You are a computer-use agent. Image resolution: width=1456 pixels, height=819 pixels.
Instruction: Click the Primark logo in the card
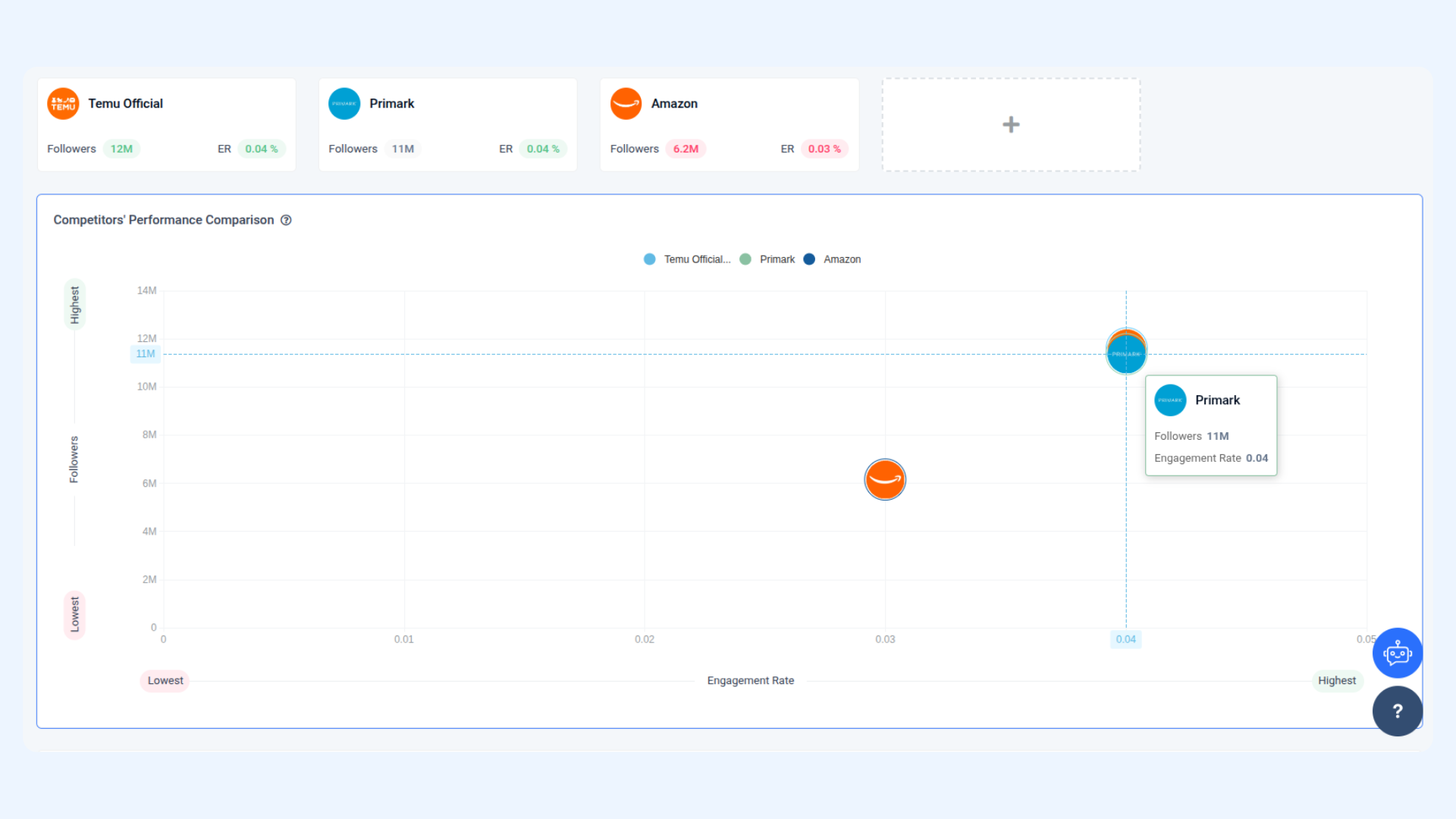tap(344, 104)
